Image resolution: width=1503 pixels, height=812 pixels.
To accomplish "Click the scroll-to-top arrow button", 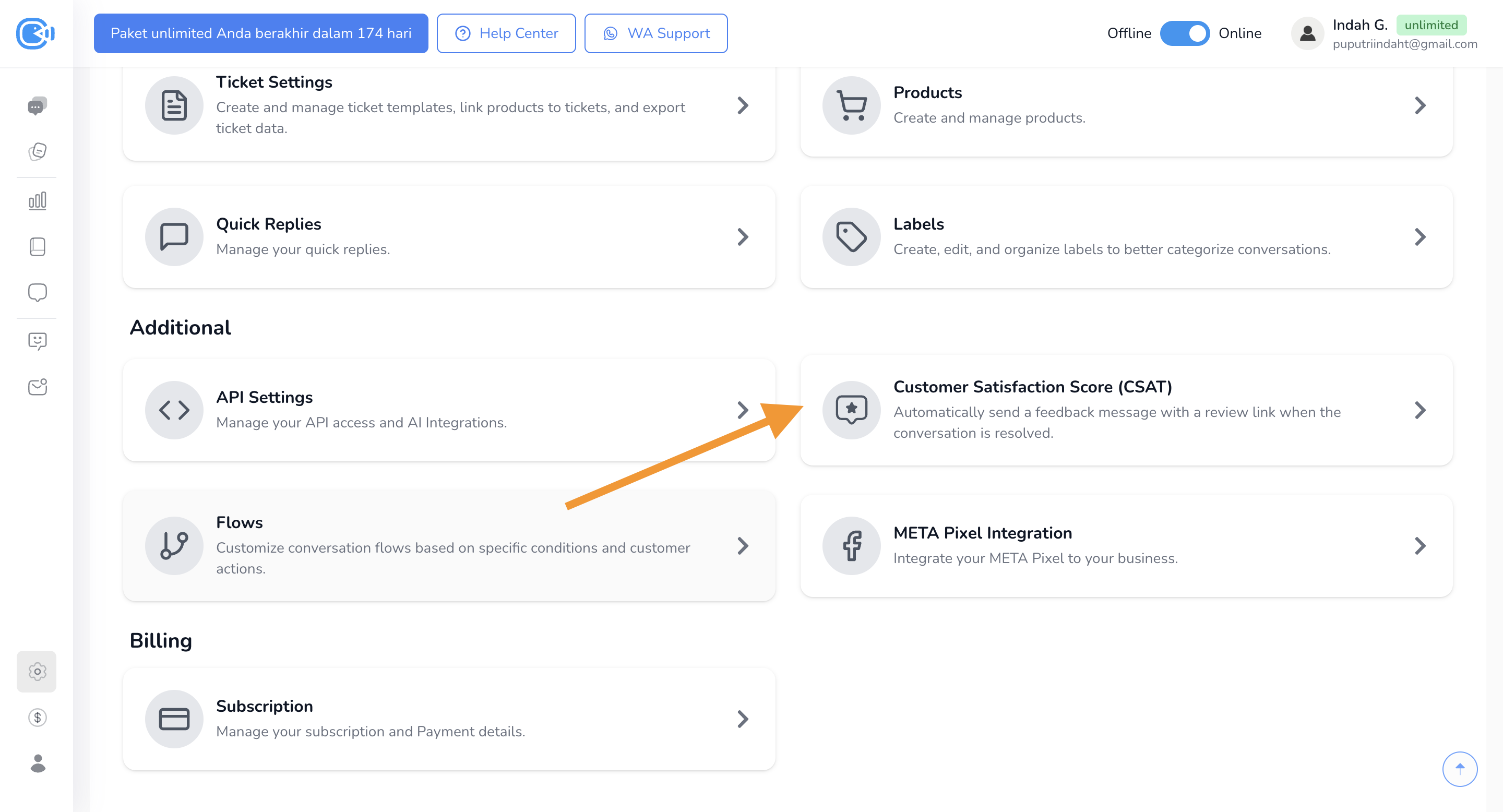I will 1459,769.
